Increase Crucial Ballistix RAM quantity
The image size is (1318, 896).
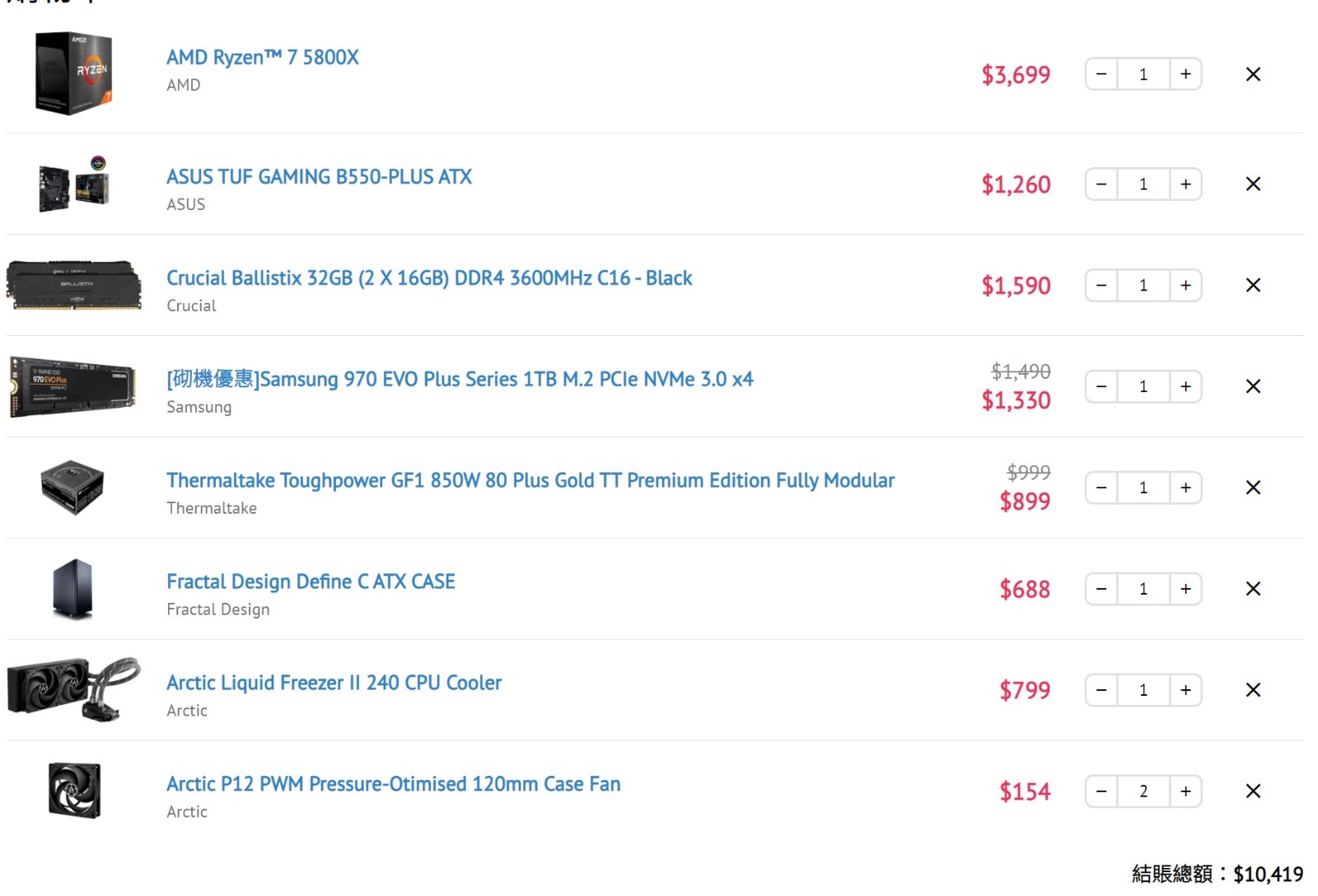[1185, 285]
